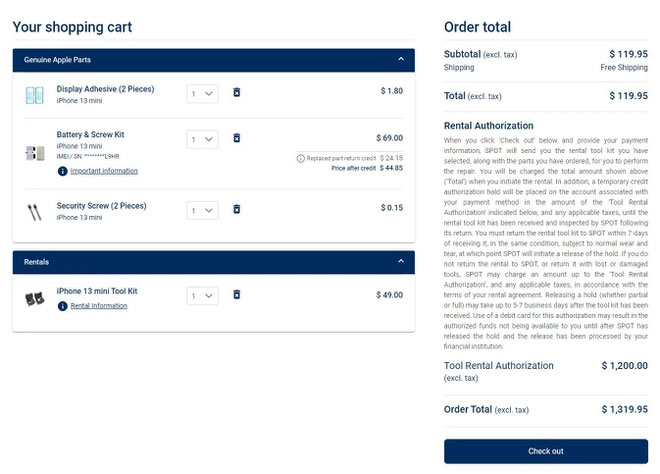Image resolution: width=660 pixels, height=474 pixels.
Task: Click info icon near Replaced part return credit
Action: pos(301,158)
